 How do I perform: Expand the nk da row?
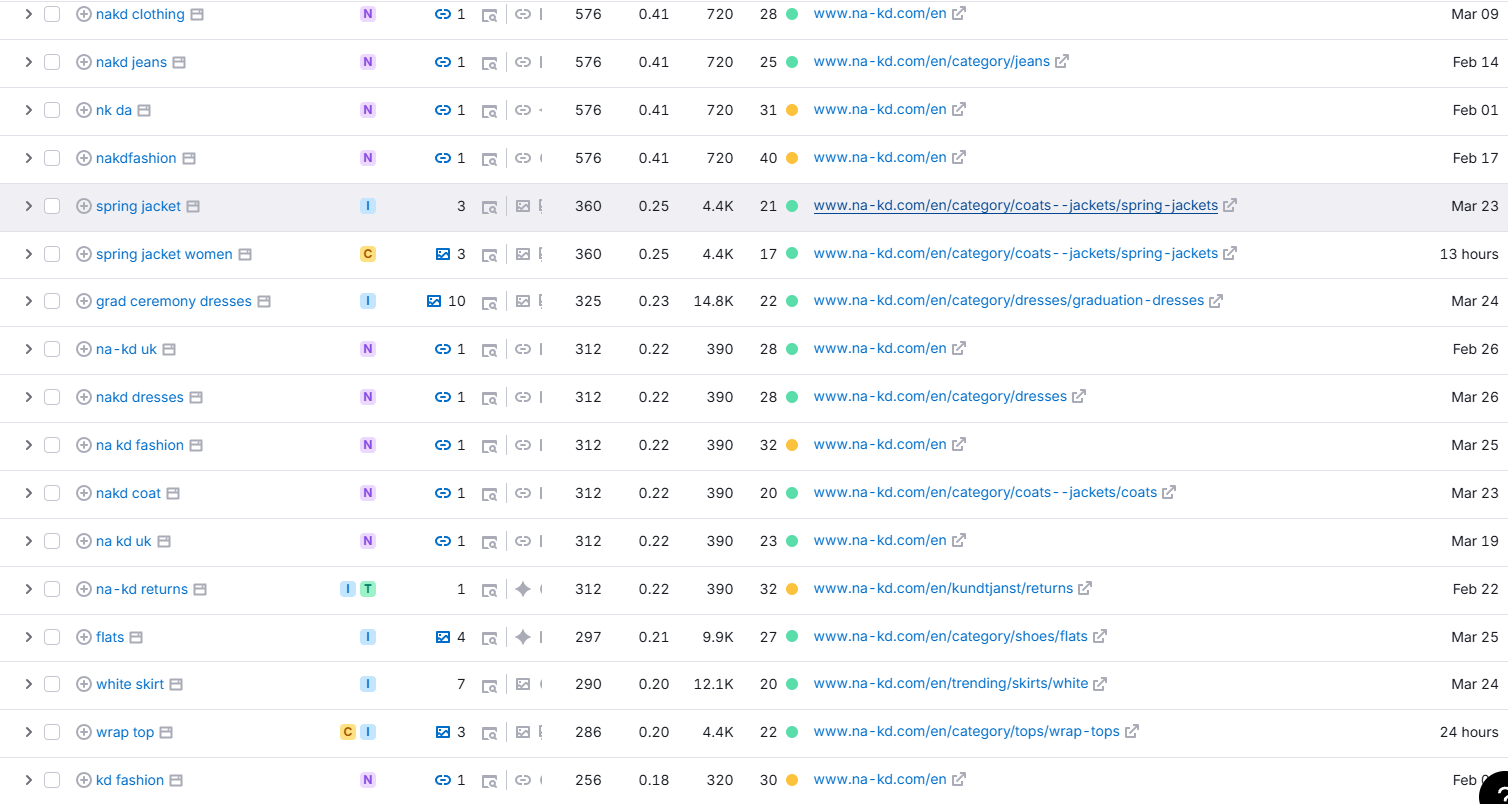[28, 110]
